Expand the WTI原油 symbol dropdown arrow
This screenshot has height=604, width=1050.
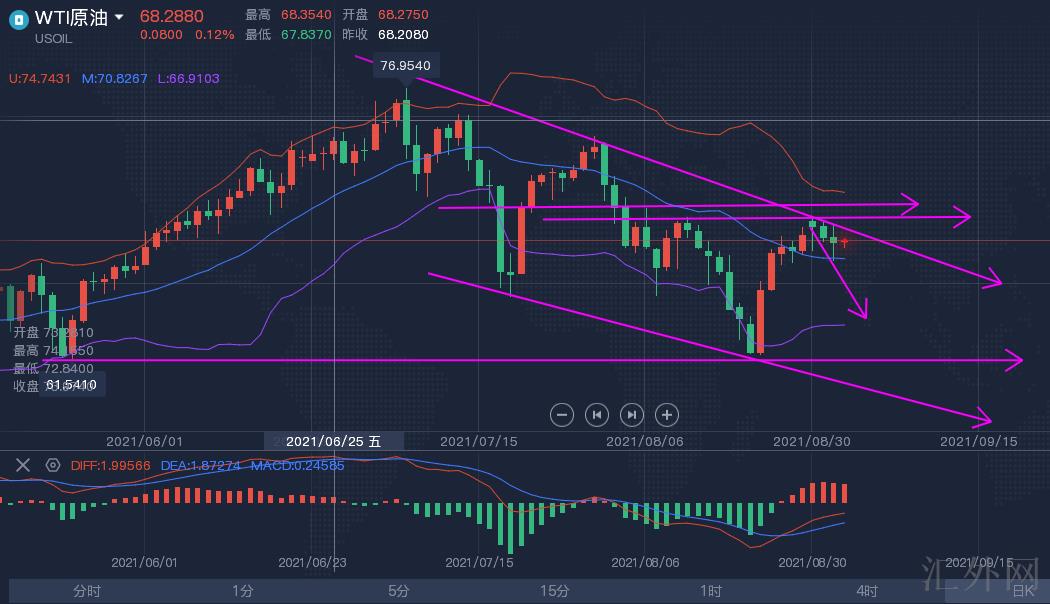coord(120,17)
